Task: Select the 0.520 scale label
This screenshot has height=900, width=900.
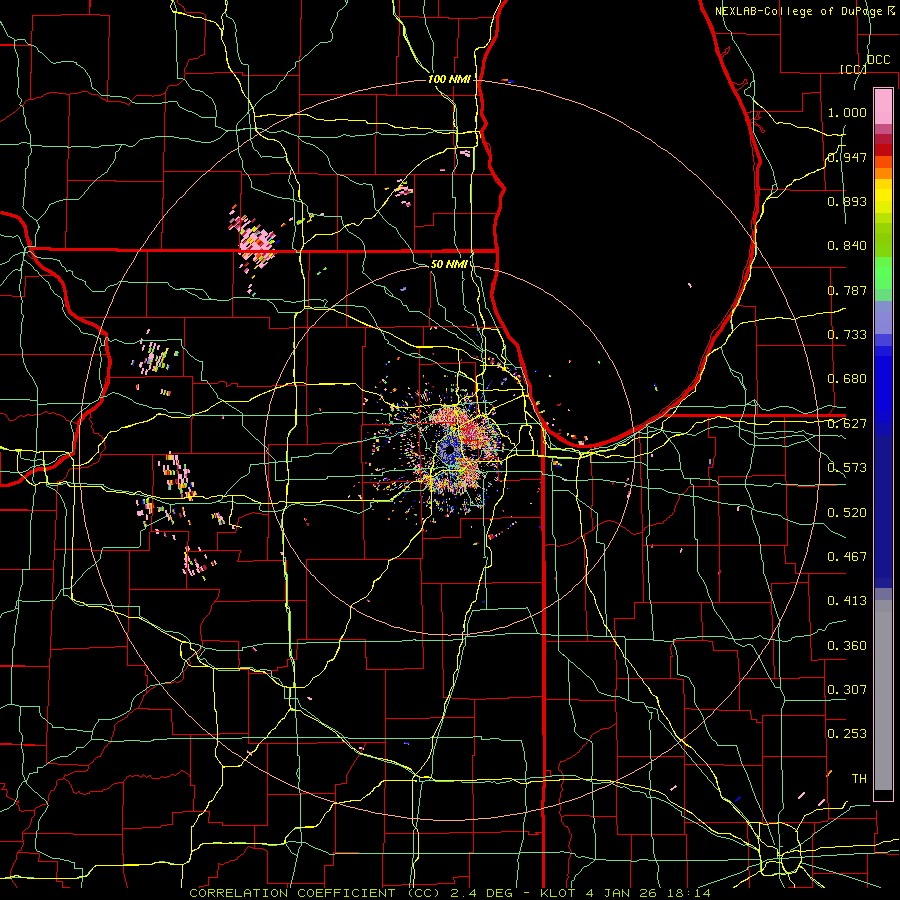Action: coord(847,513)
